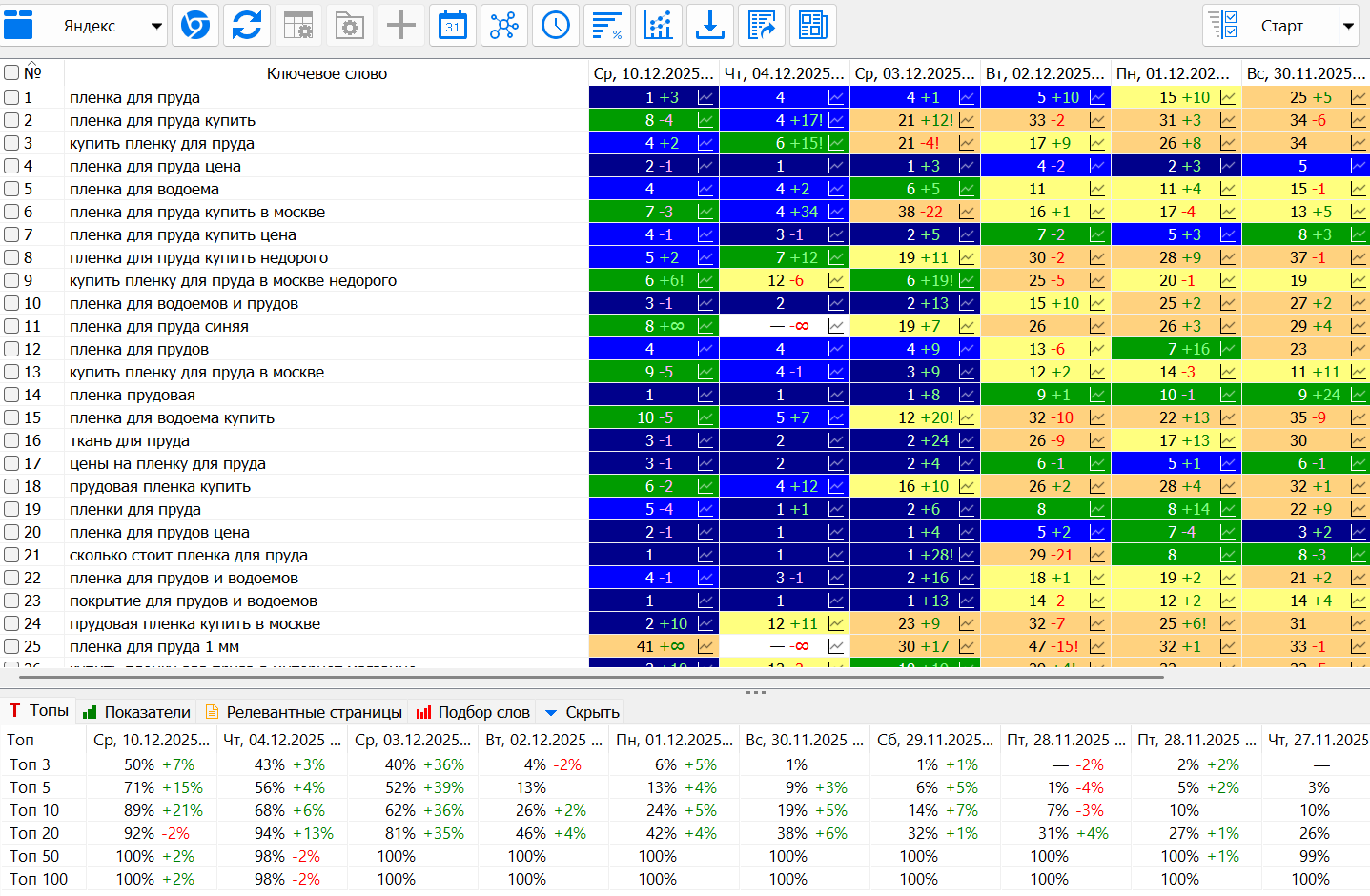Viewport: 1370px width, 896px height.
Task: Click the sort percent bars icon
Action: tap(607, 25)
